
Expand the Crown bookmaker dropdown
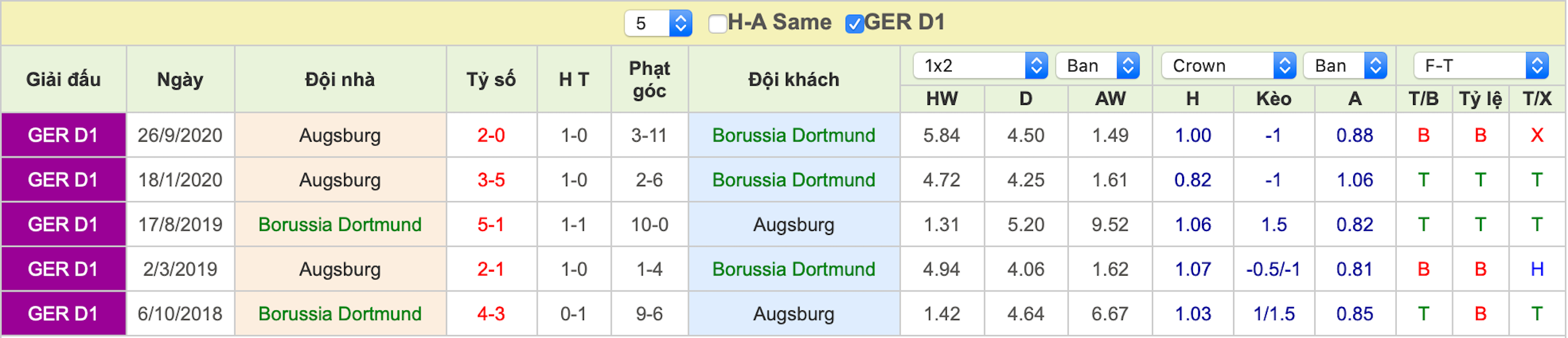(1228, 66)
